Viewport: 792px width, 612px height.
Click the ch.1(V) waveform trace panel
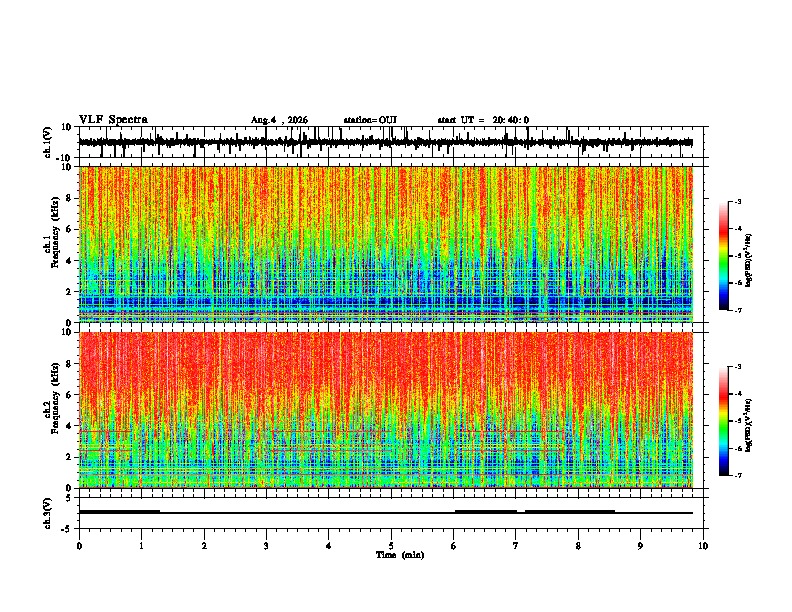pos(391,142)
